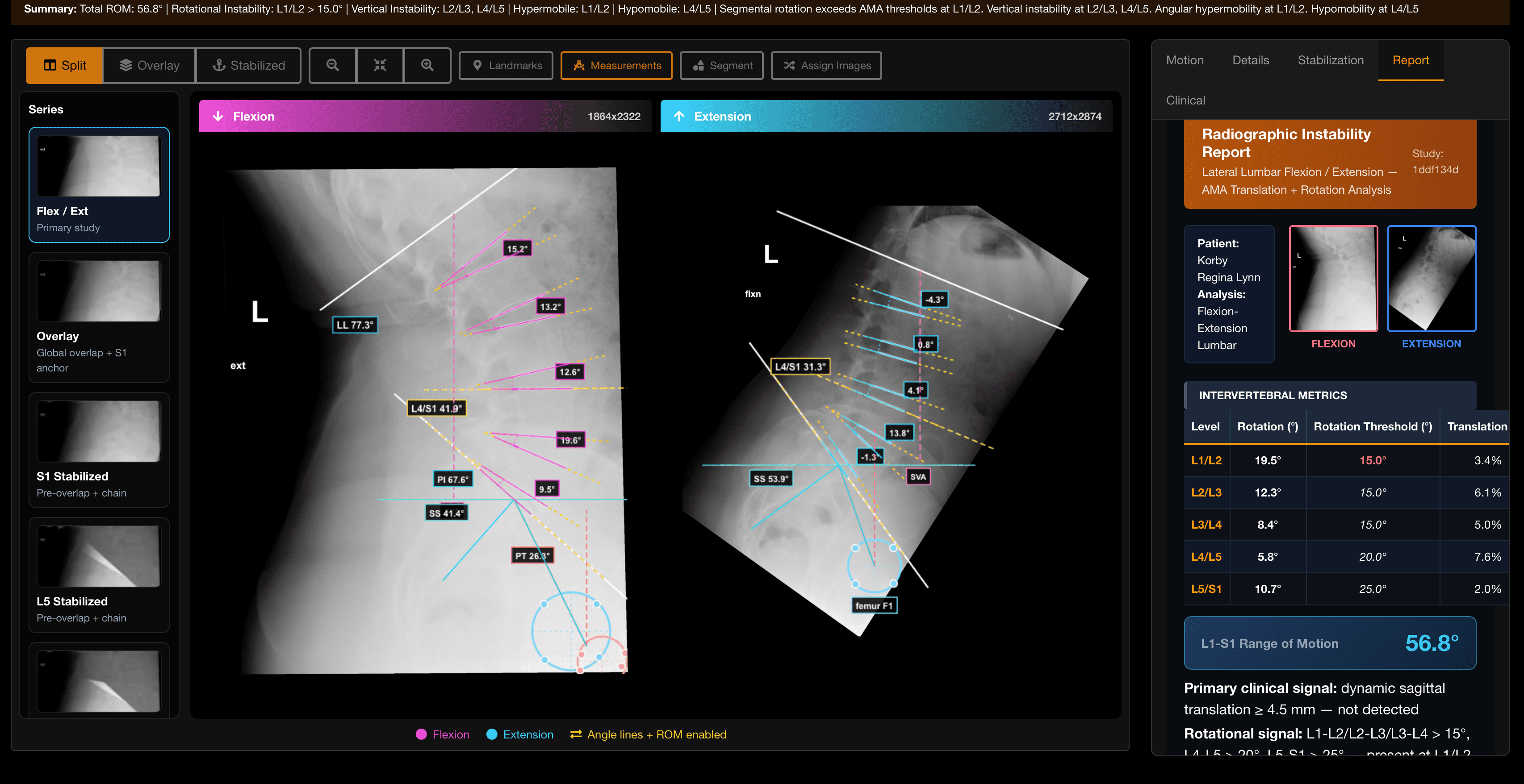The height and width of the screenshot is (784, 1524).
Task: Open the Stabilization tab
Action: pos(1331,60)
